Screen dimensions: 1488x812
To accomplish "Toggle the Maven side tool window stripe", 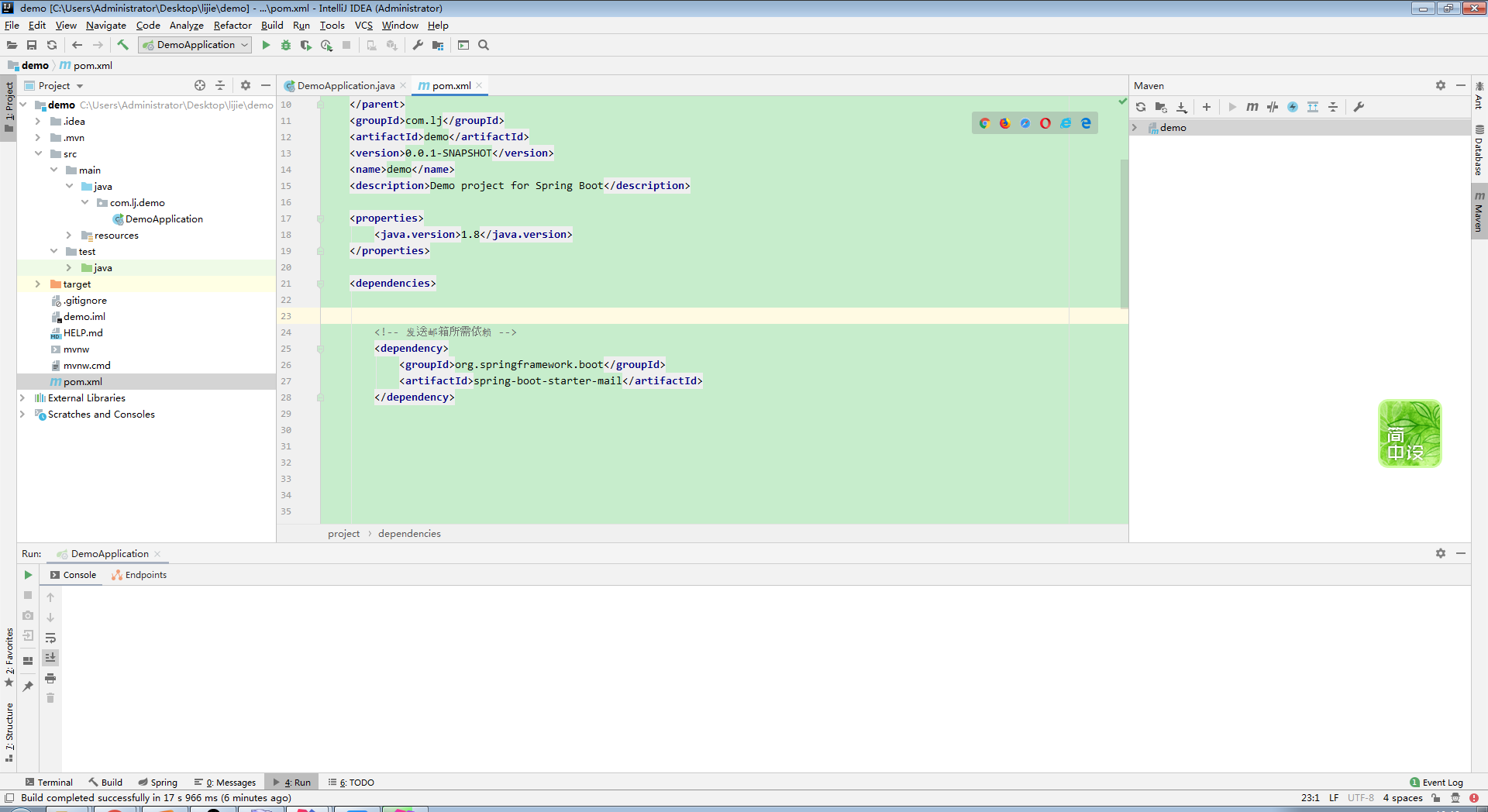I will click(1479, 212).
